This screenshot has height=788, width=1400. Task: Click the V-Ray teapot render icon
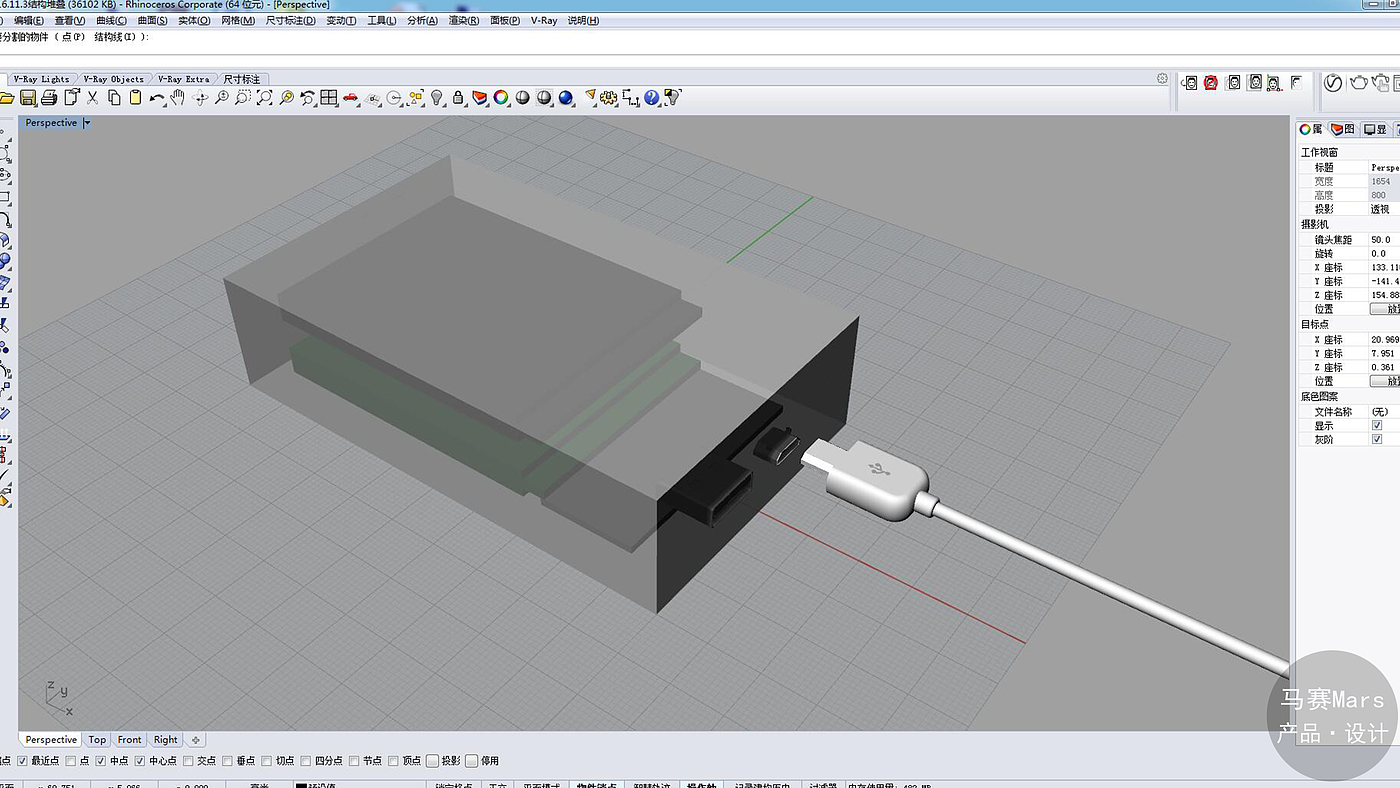pos(1359,83)
